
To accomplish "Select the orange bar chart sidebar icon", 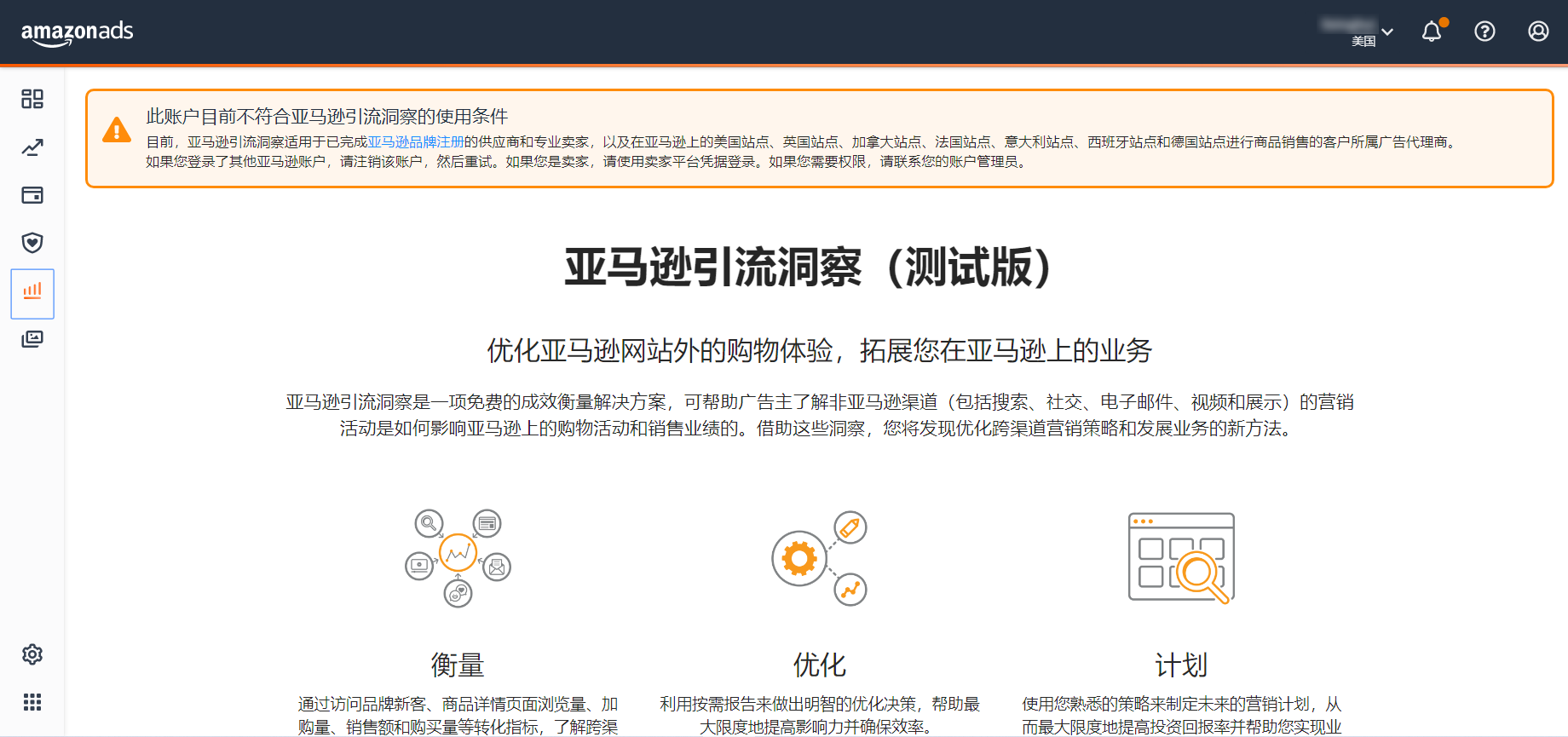I will click(32, 293).
